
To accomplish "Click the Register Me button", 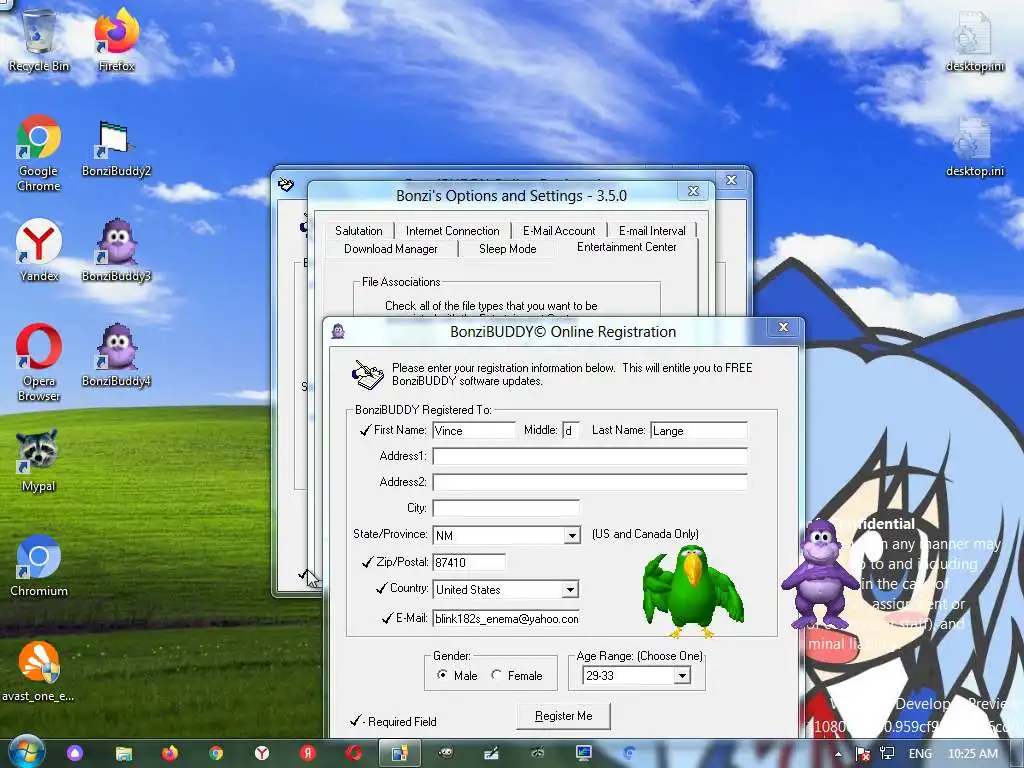I will 564,716.
